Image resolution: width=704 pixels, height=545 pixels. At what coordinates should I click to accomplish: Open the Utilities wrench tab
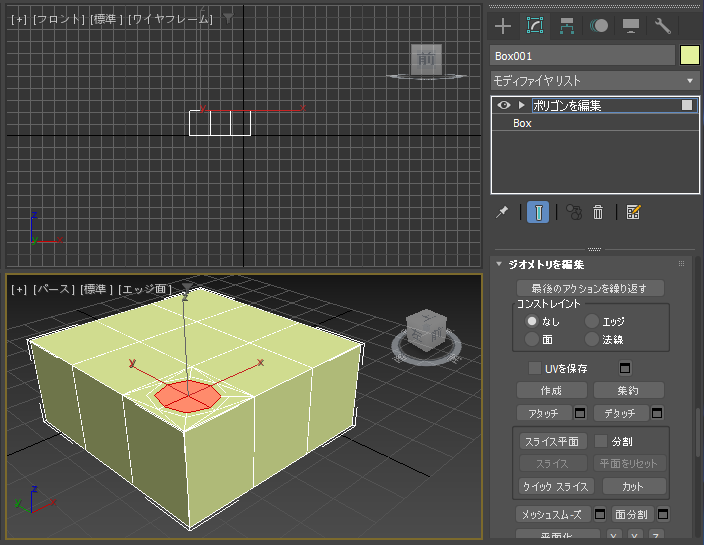pyautogui.click(x=663, y=26)
